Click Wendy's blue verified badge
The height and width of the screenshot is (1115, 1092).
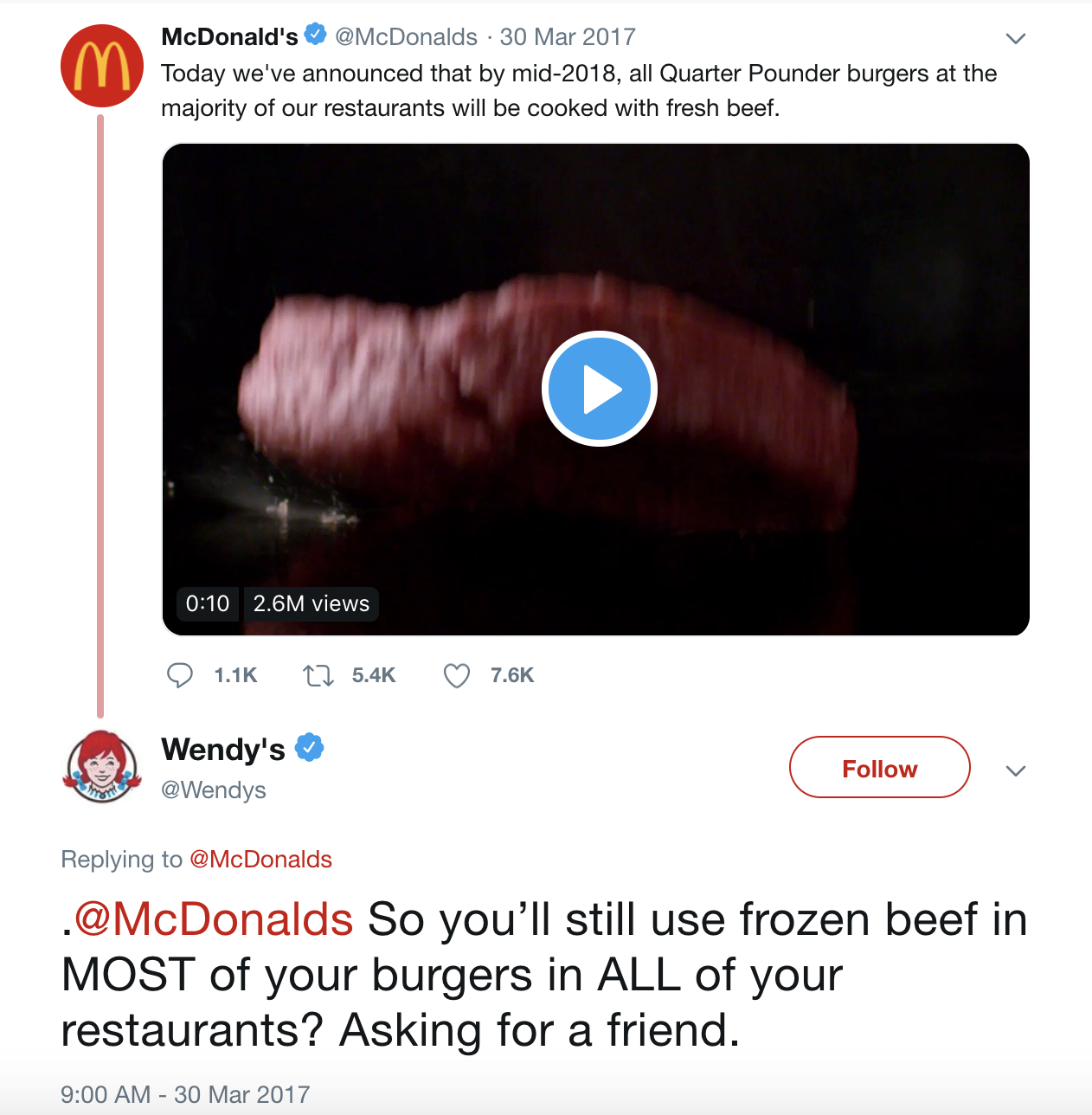pyautogui.click(x=309, y=747)
